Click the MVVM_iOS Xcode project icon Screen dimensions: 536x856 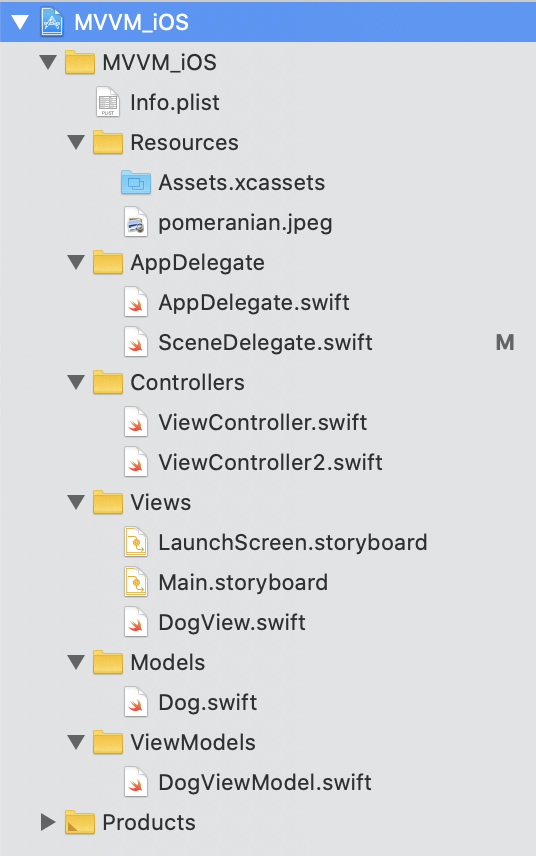[x=52, y=22]
